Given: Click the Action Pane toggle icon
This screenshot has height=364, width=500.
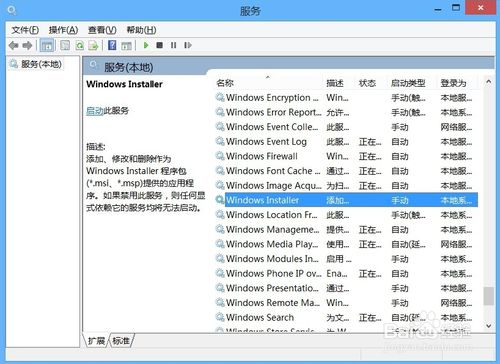Looking at the screenshot, I should (x=126, y=46).
